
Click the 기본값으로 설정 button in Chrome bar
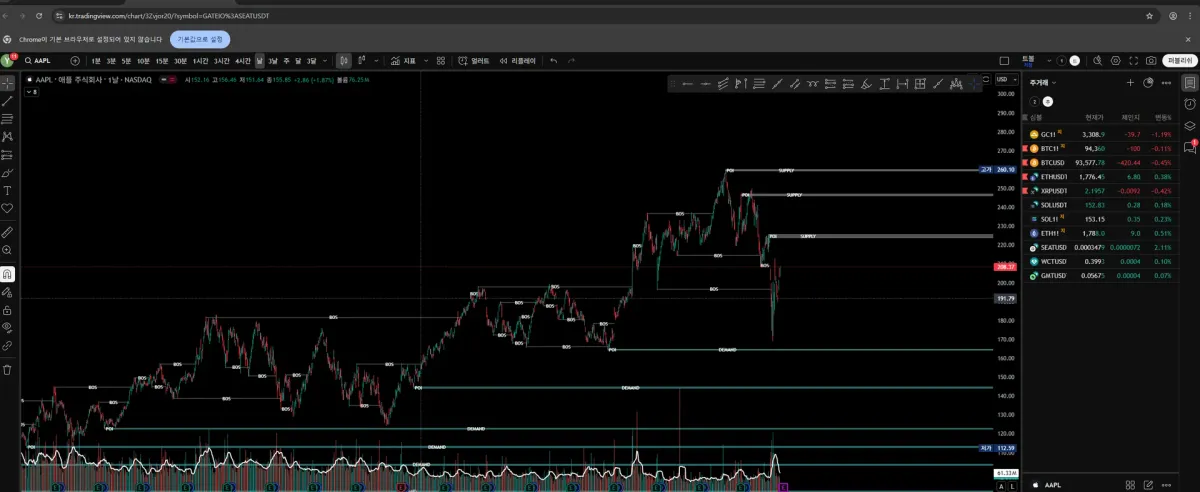(201, 39)
